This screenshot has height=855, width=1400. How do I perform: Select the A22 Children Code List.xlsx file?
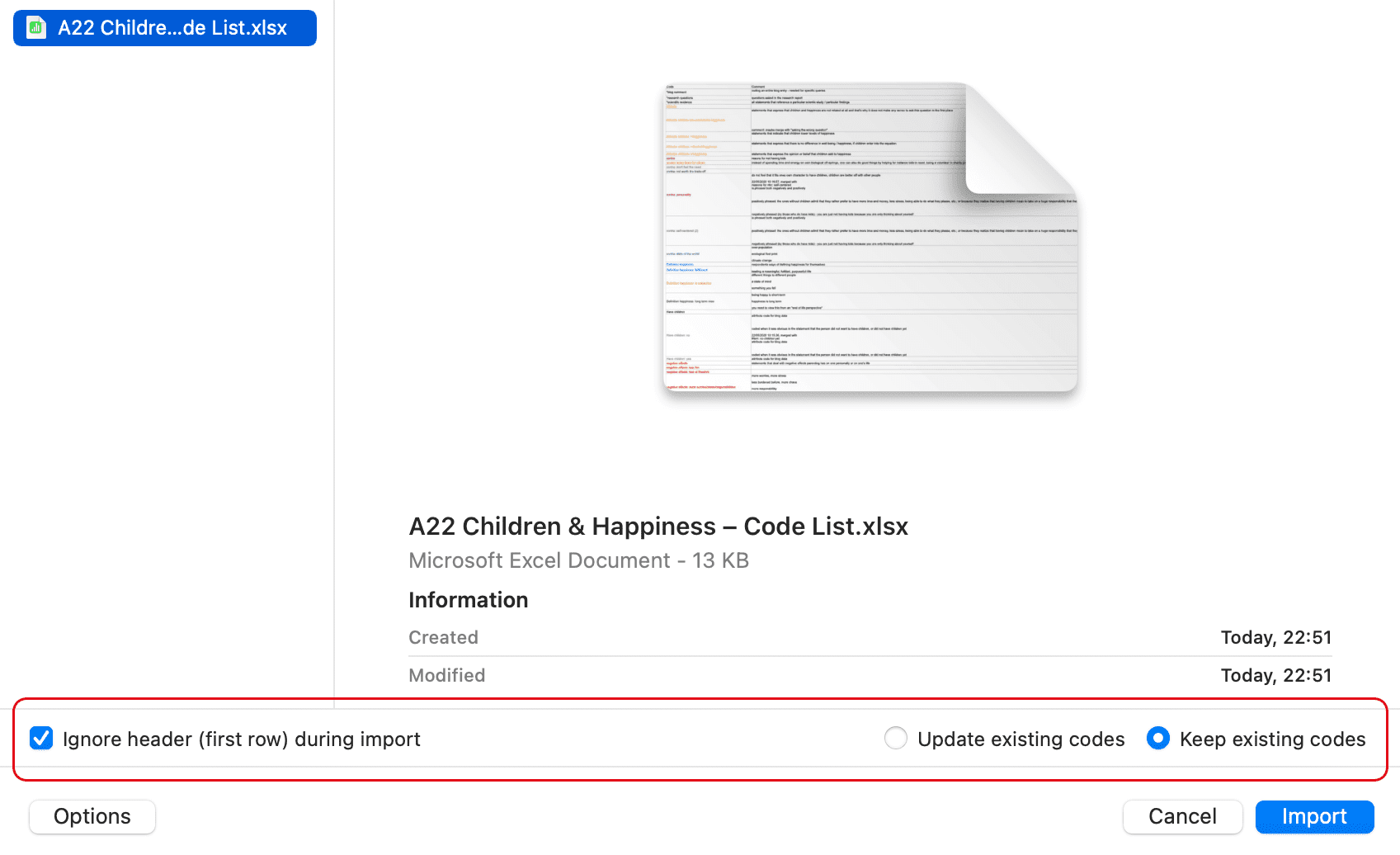(x=165, y=28)
